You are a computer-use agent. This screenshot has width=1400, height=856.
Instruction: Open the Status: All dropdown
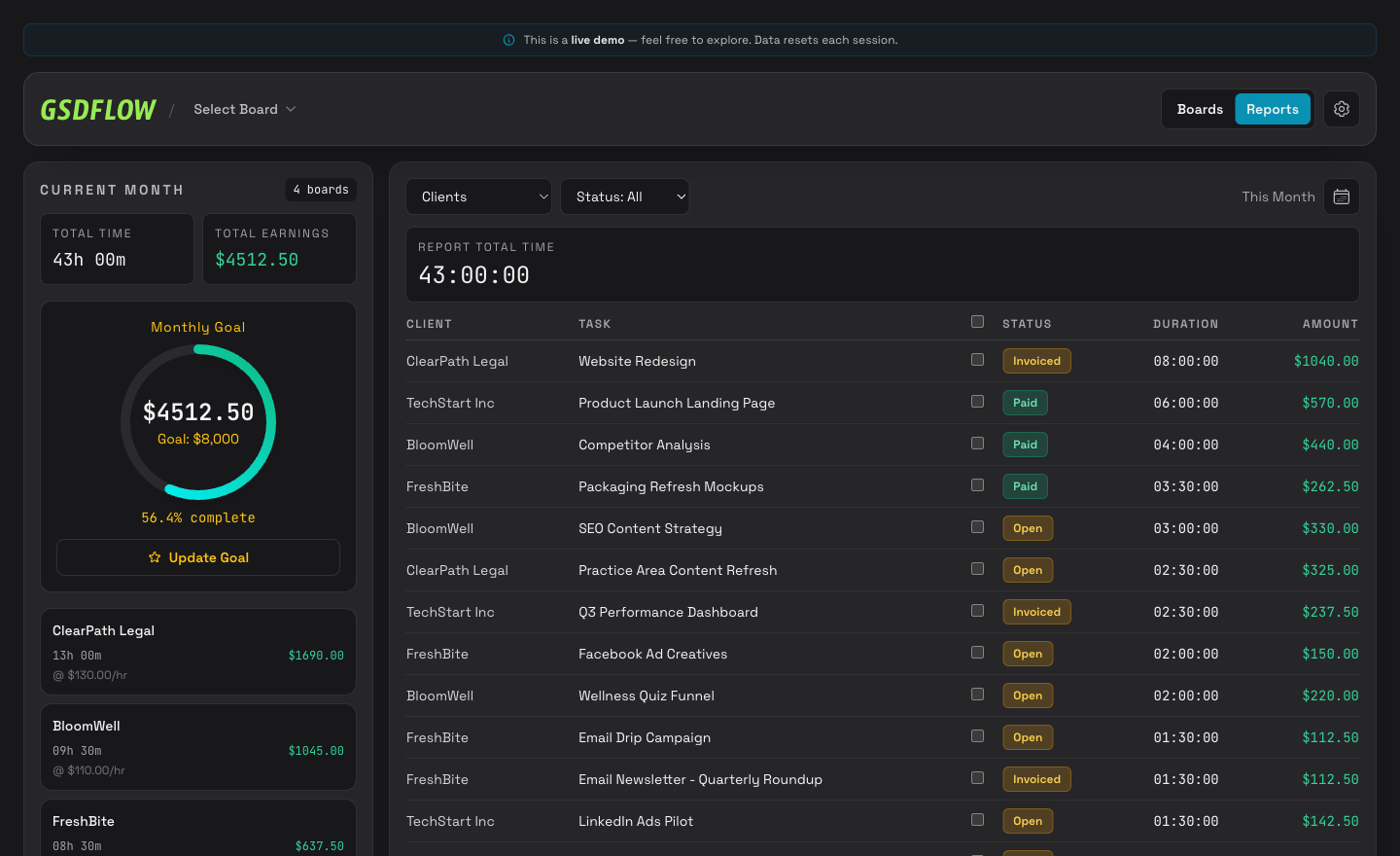pos(624,196)
